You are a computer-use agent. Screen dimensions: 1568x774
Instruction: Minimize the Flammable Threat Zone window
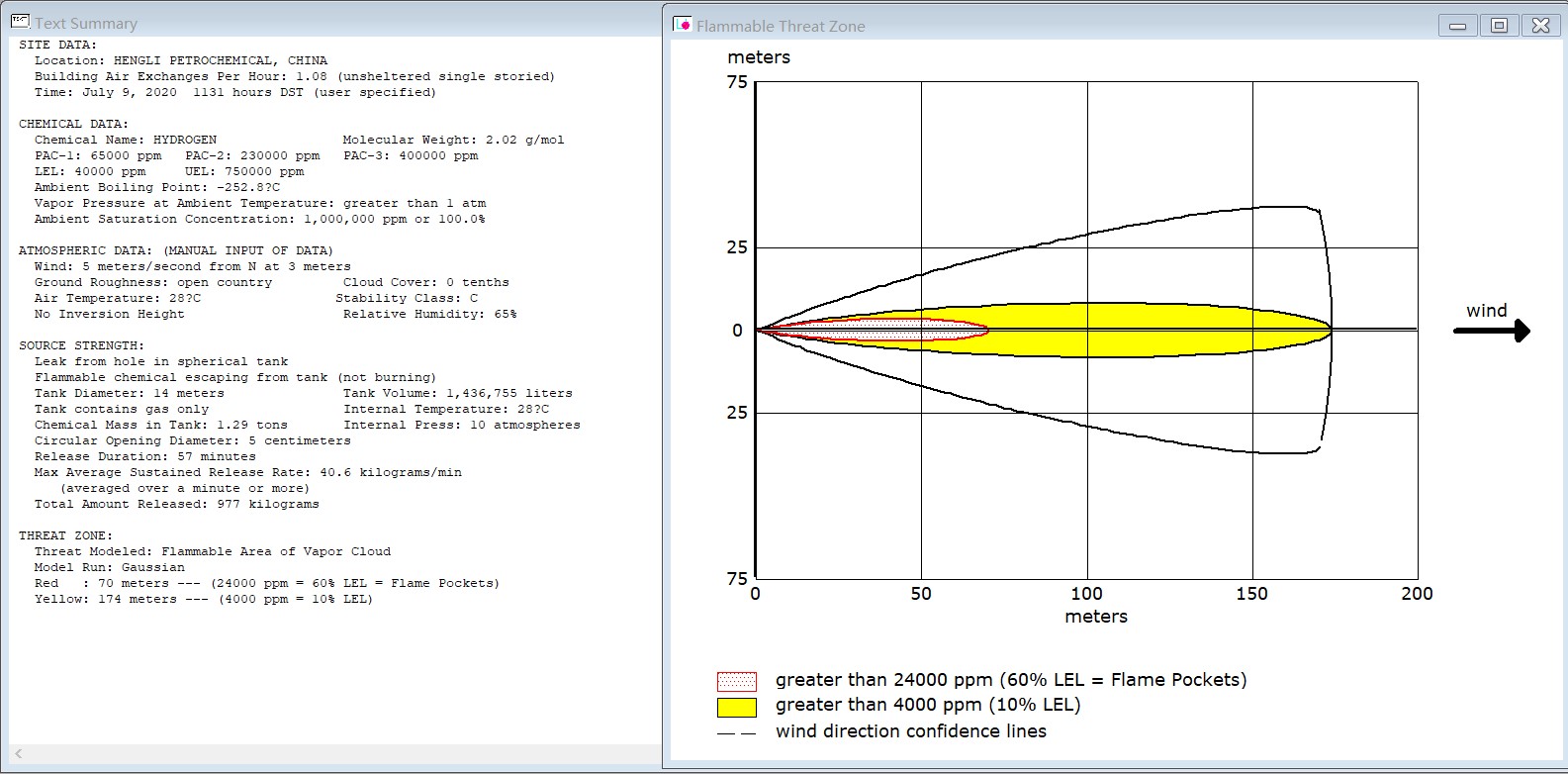click(1457, 26)
